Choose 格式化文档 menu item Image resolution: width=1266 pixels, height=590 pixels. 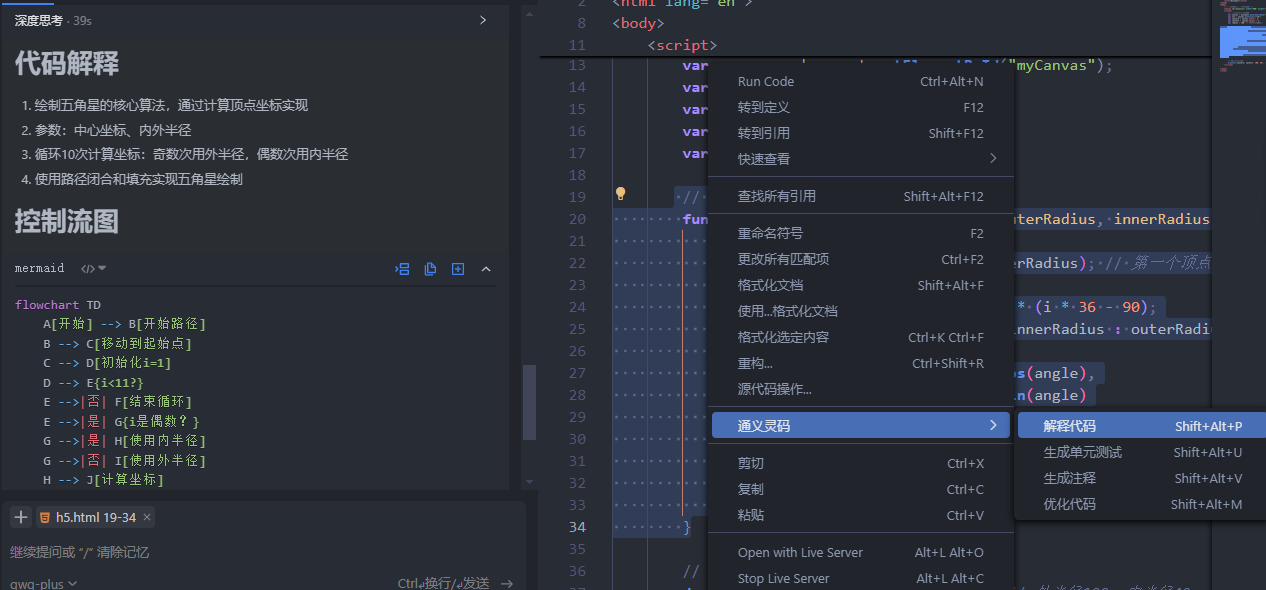[x=861, y=285]
